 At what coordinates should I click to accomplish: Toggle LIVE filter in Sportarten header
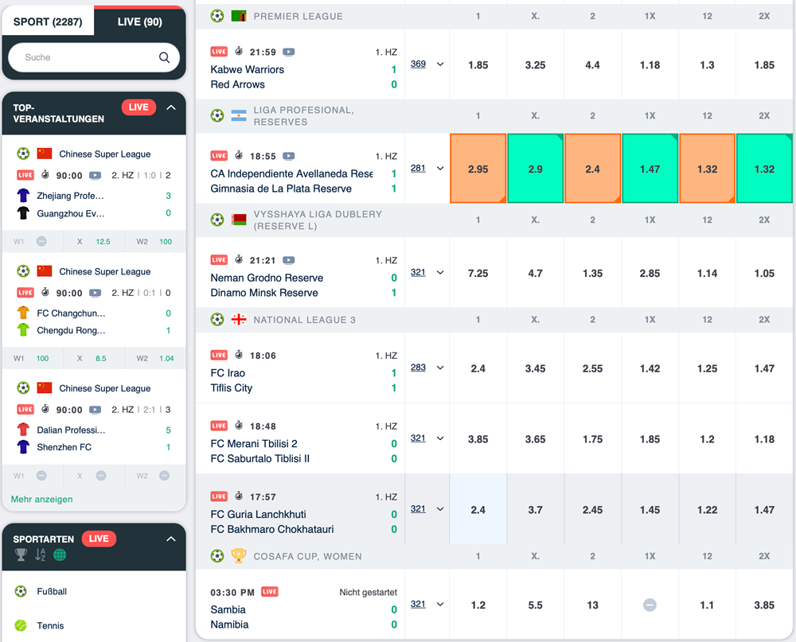[x=98, y=538]
